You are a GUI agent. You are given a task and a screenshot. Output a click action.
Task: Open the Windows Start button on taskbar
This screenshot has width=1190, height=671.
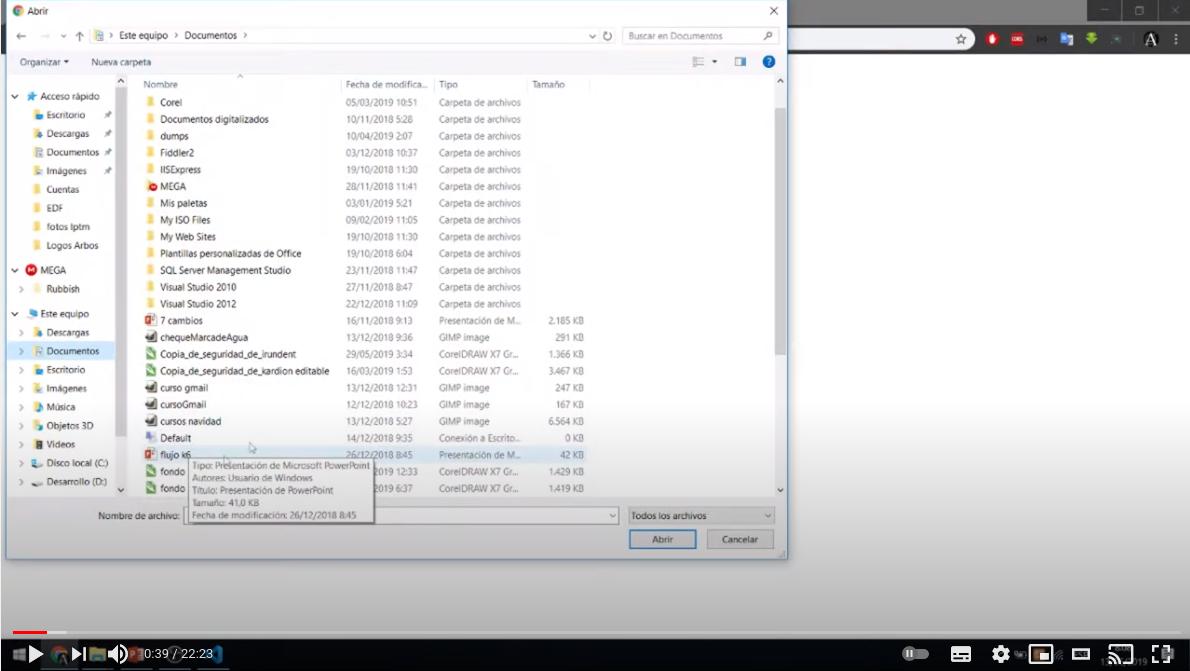tap(17, 654)
